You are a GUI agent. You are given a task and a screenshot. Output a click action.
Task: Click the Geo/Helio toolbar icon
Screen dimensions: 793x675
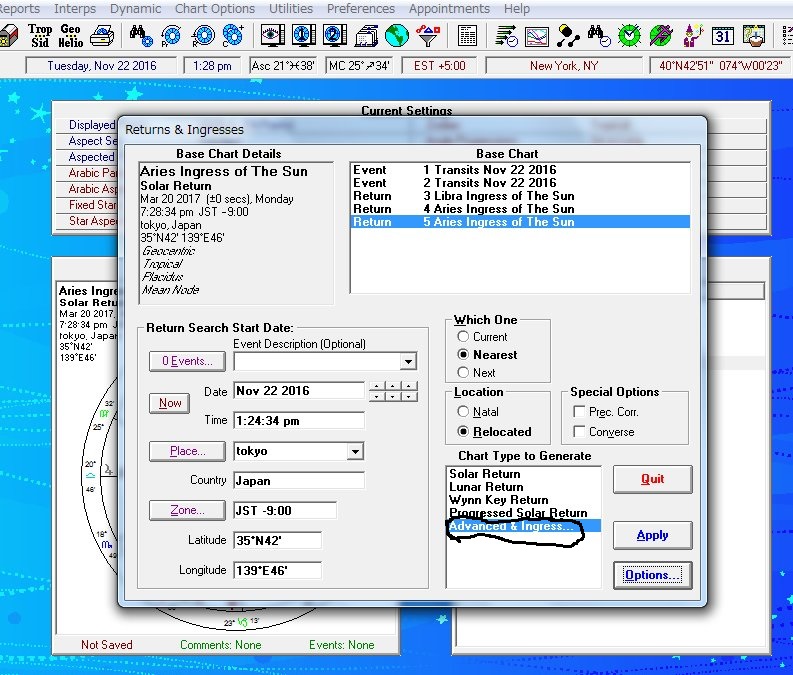pyautogui.click(x=70, y=37)
